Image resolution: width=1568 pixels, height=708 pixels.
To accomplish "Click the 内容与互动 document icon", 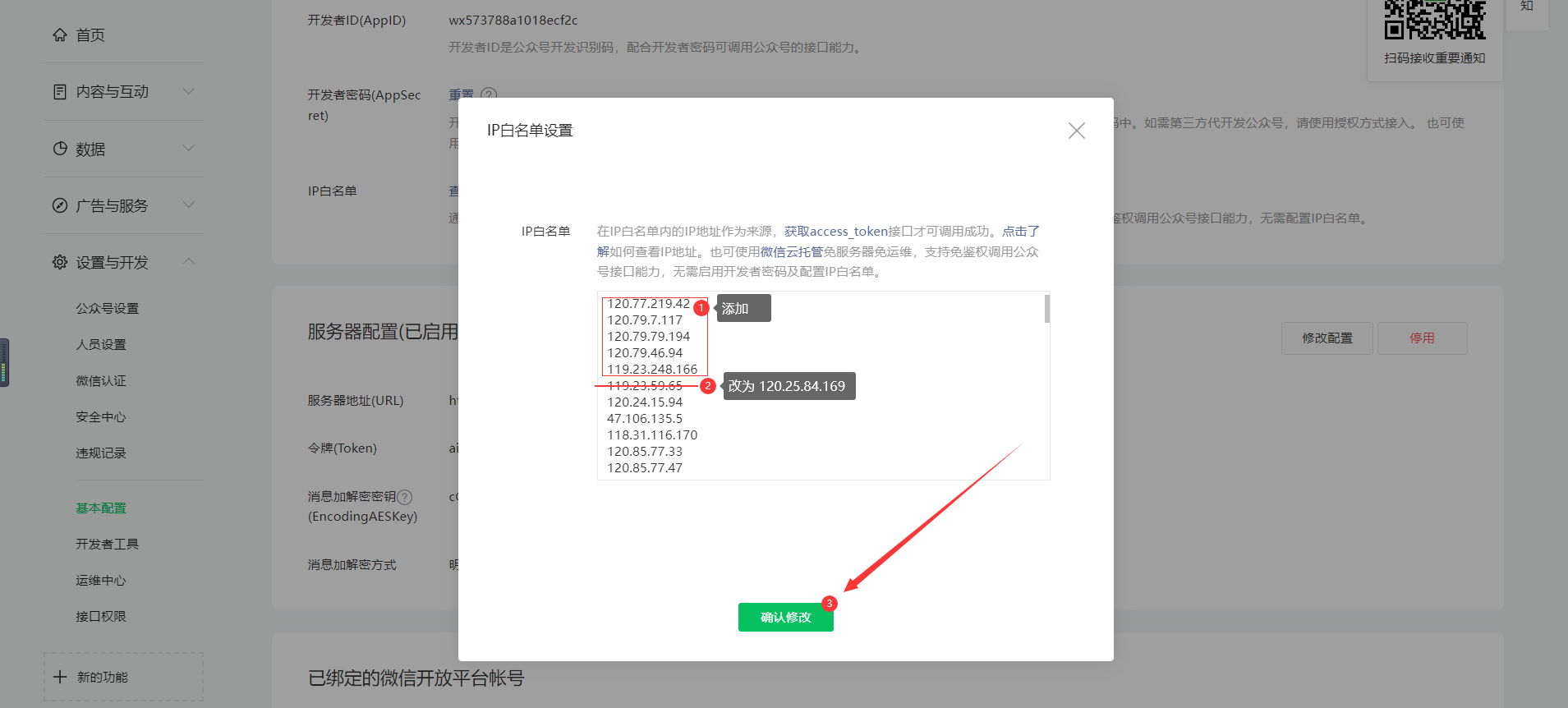I will [x=60, y=92].
